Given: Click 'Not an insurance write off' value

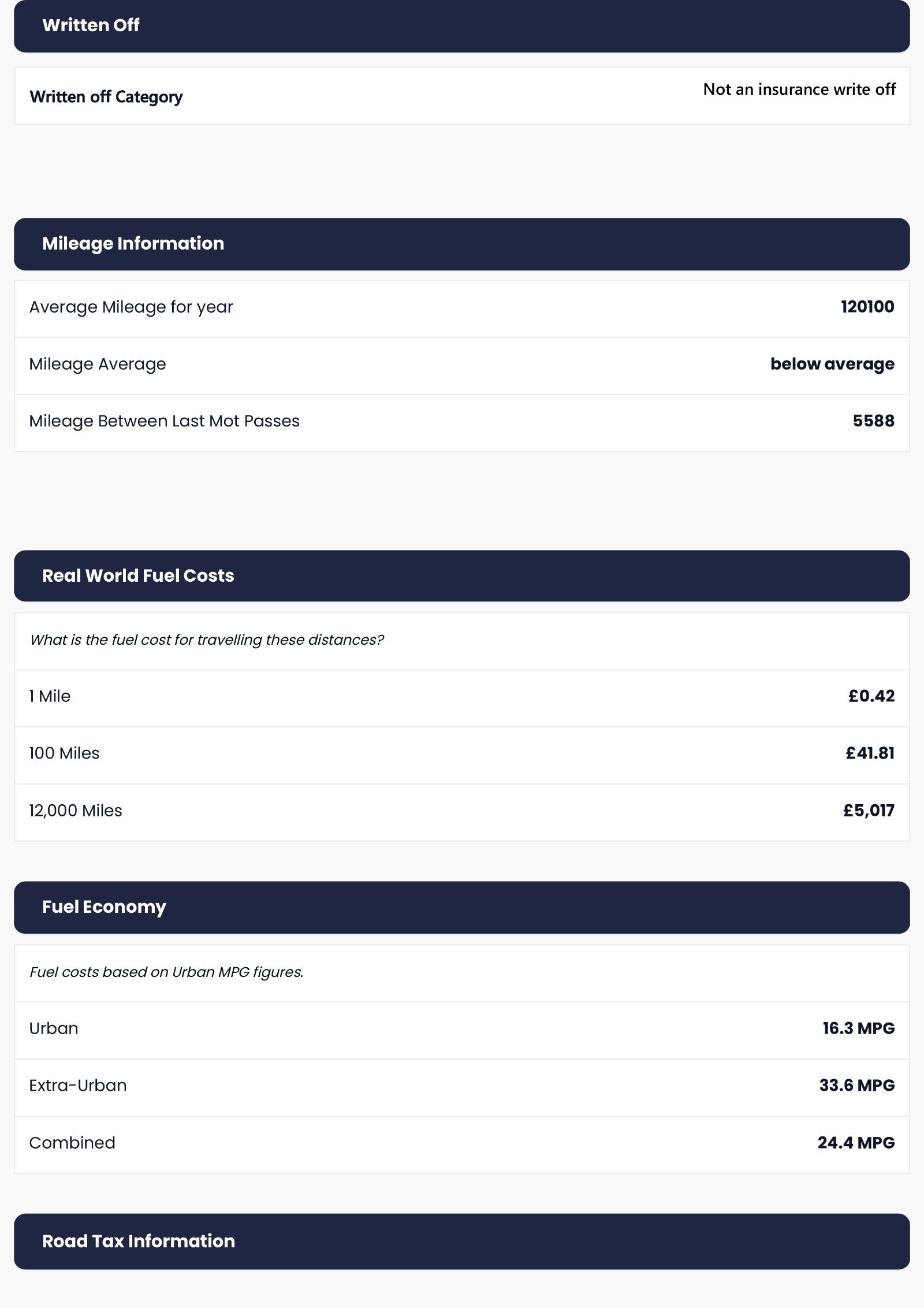Looking at the screenshot, I should click(x=799, y=89).
